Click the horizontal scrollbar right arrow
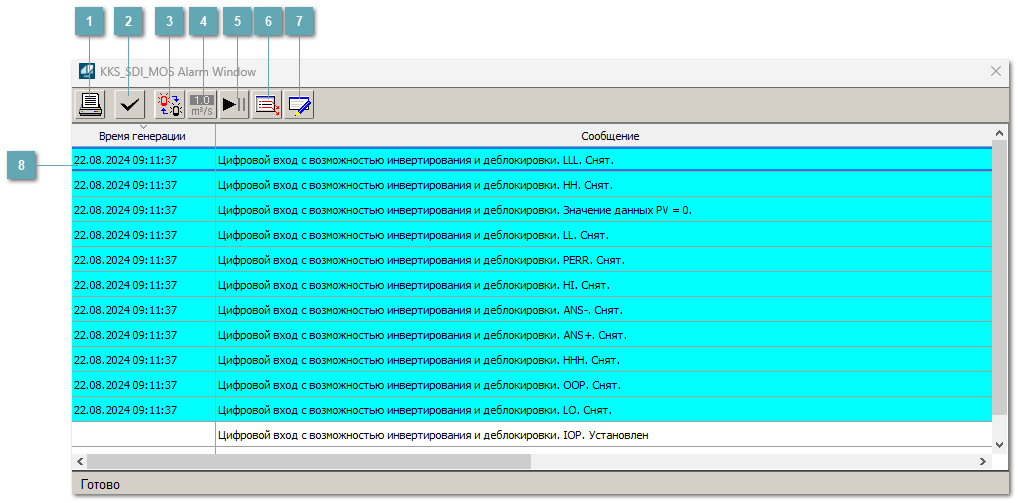The height and width of the screenshot is (503, 1018). point(983,461)
